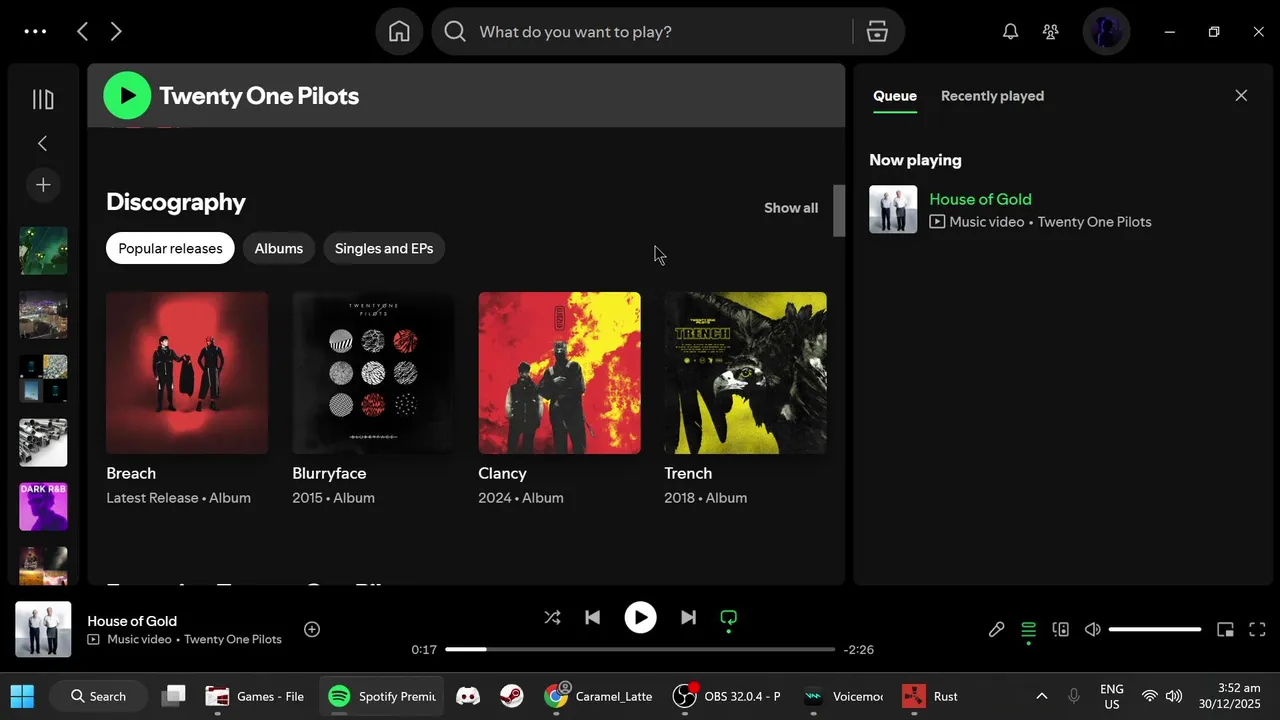This screenshot has height=720, width=1280.
Task: Enter full screen mode icon
Action: click(1258, 629)
